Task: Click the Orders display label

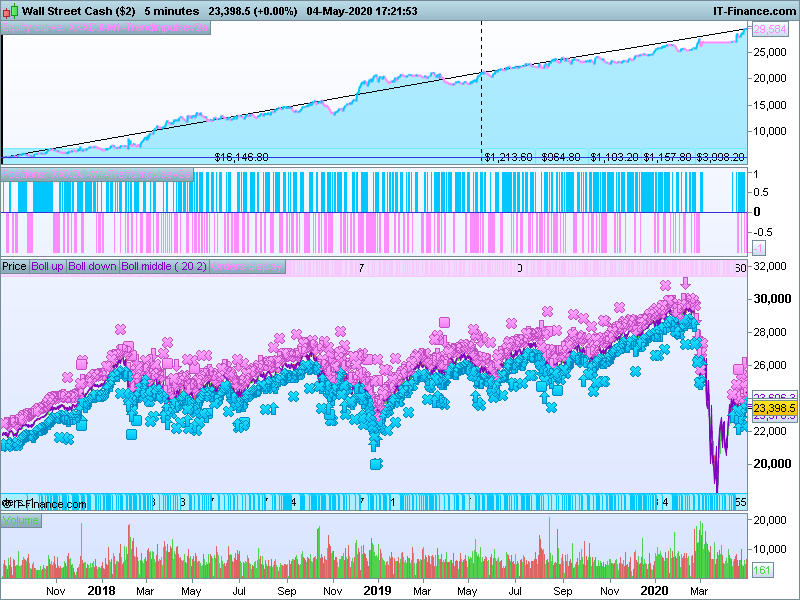Action: click(247, 266)
